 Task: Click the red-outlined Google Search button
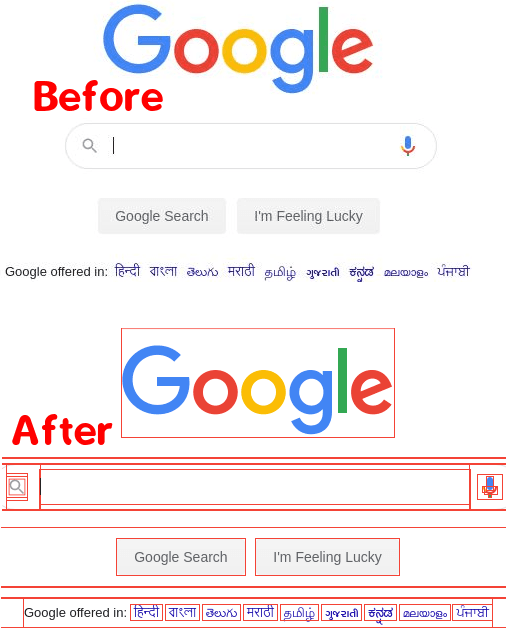pos(181,557)
